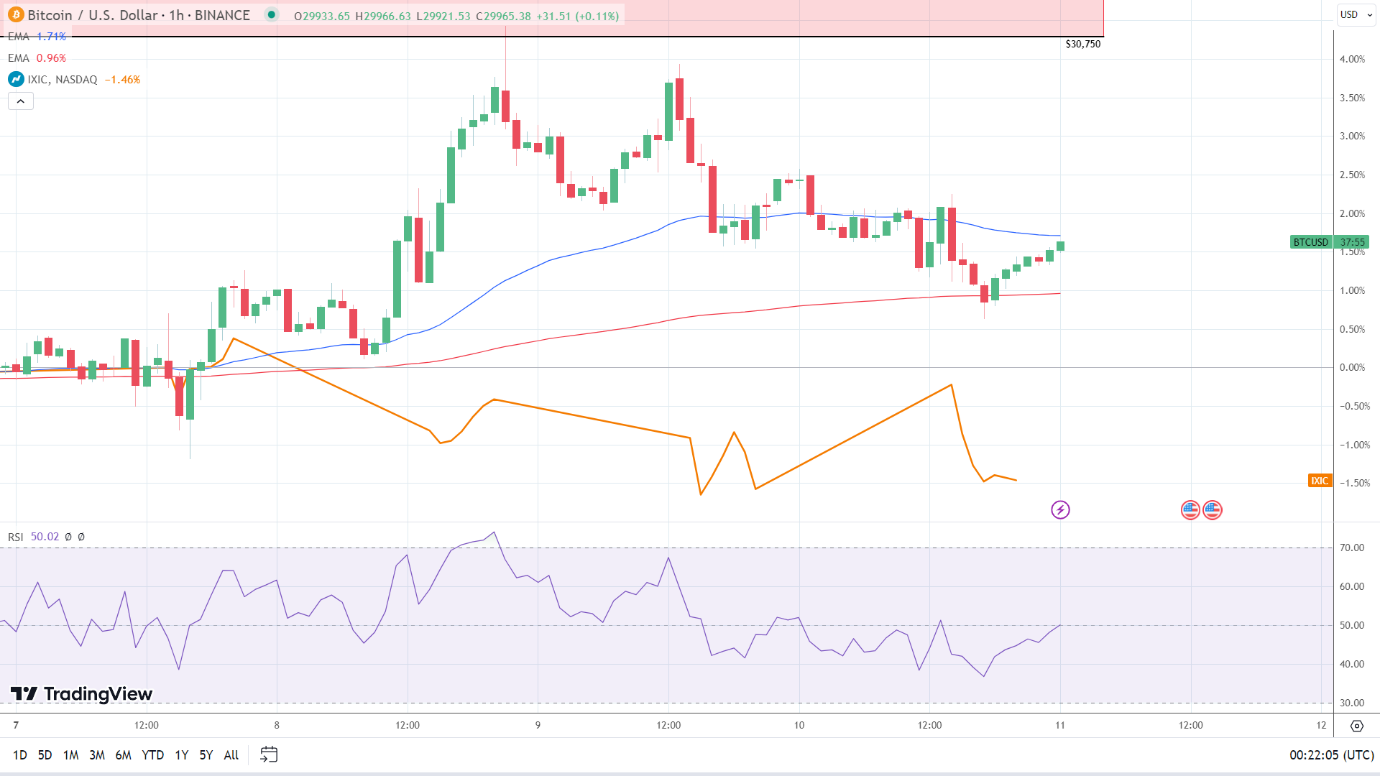Click the orange Bitcoin symbol icon
The image size is (1380, 776).
[16, 15]
